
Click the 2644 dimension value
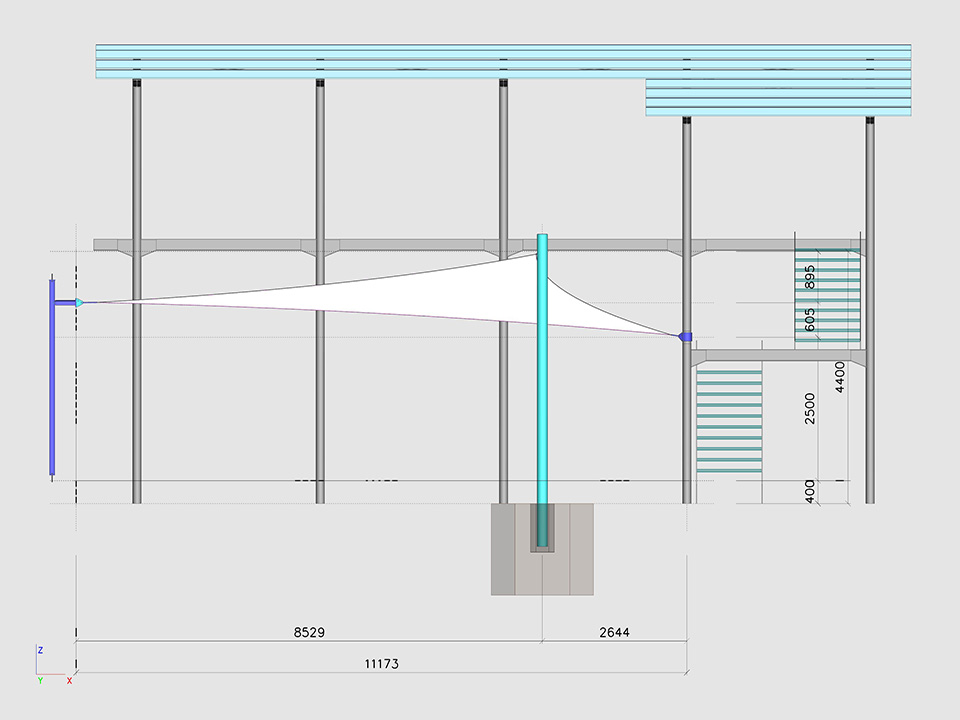[x=614, y=633]
